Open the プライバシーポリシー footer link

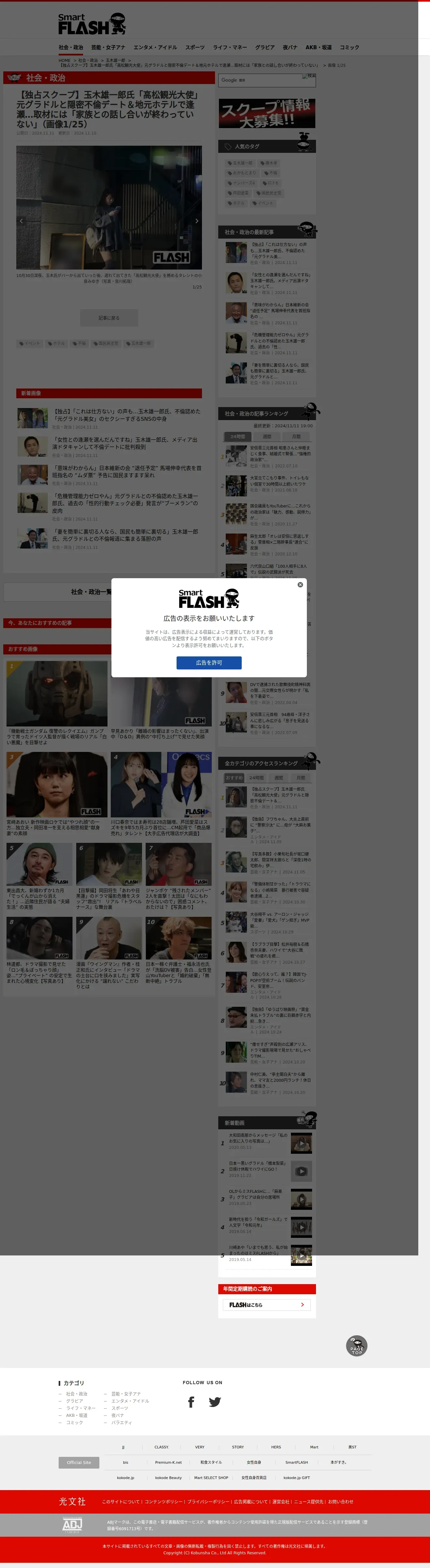coord(208,1502)
